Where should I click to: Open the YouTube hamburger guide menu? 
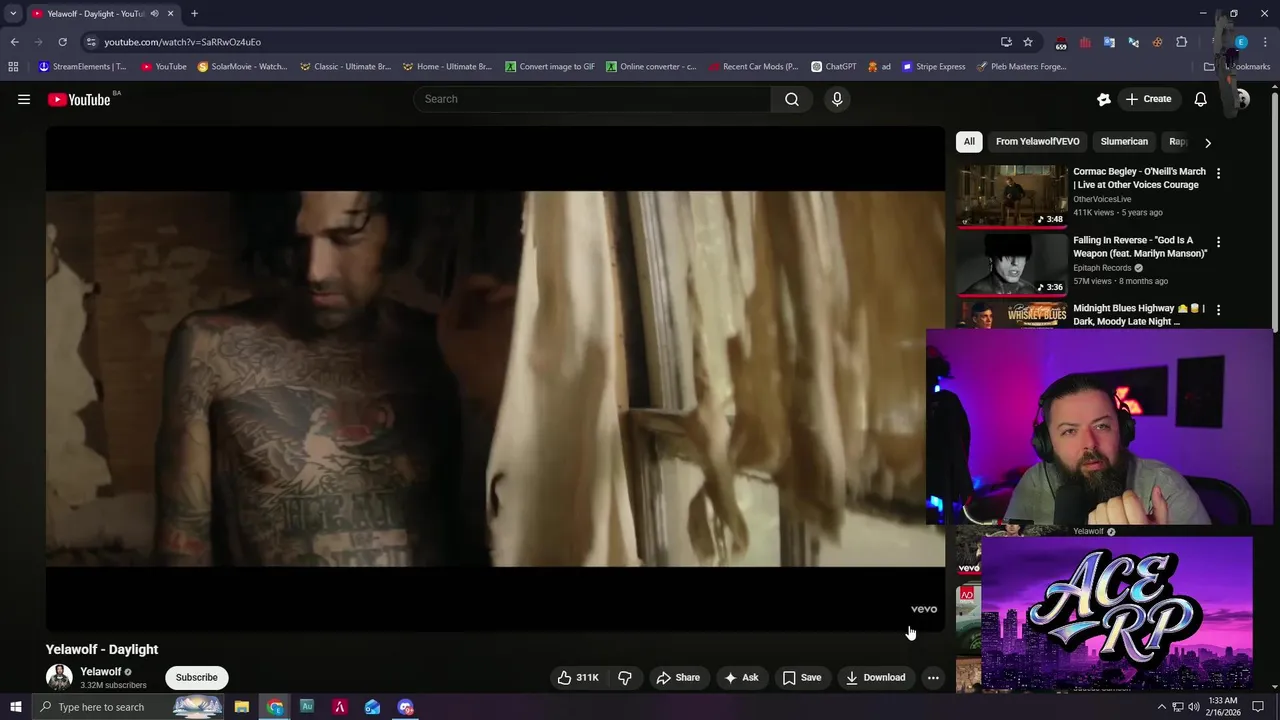coord(24,99)
